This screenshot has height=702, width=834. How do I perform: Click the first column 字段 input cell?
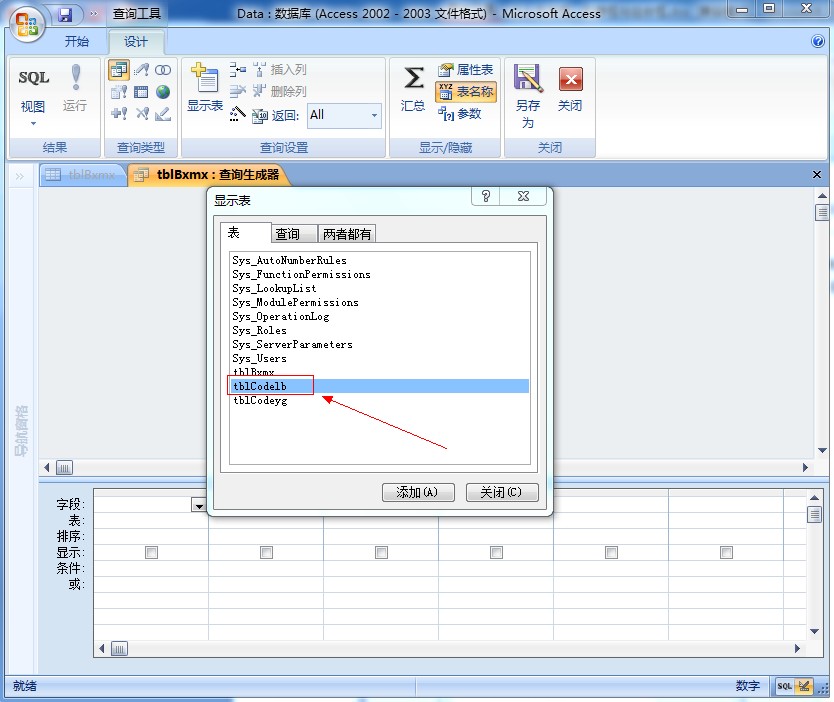click(x=150, y=505)
